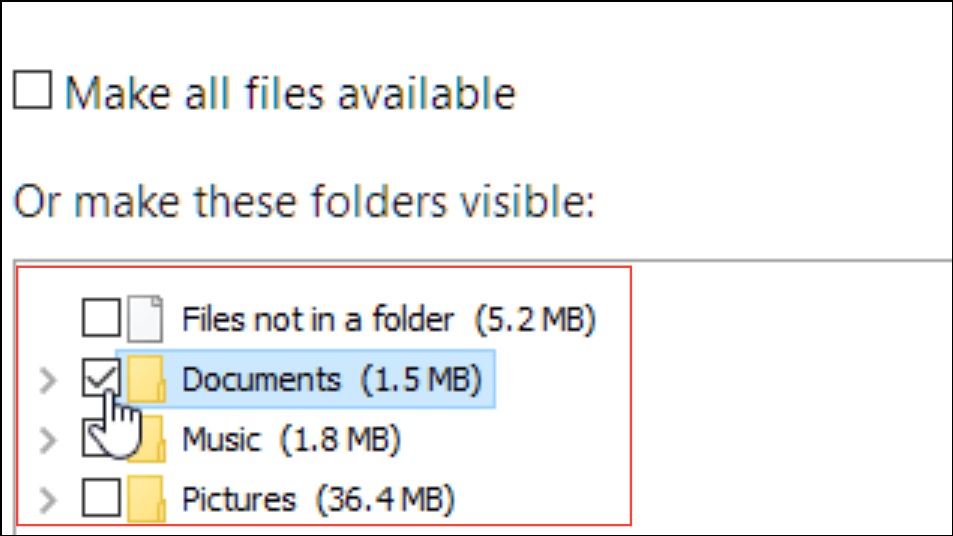
Task: Click the 5.2 MB size text for loose files
Action: 535,319
